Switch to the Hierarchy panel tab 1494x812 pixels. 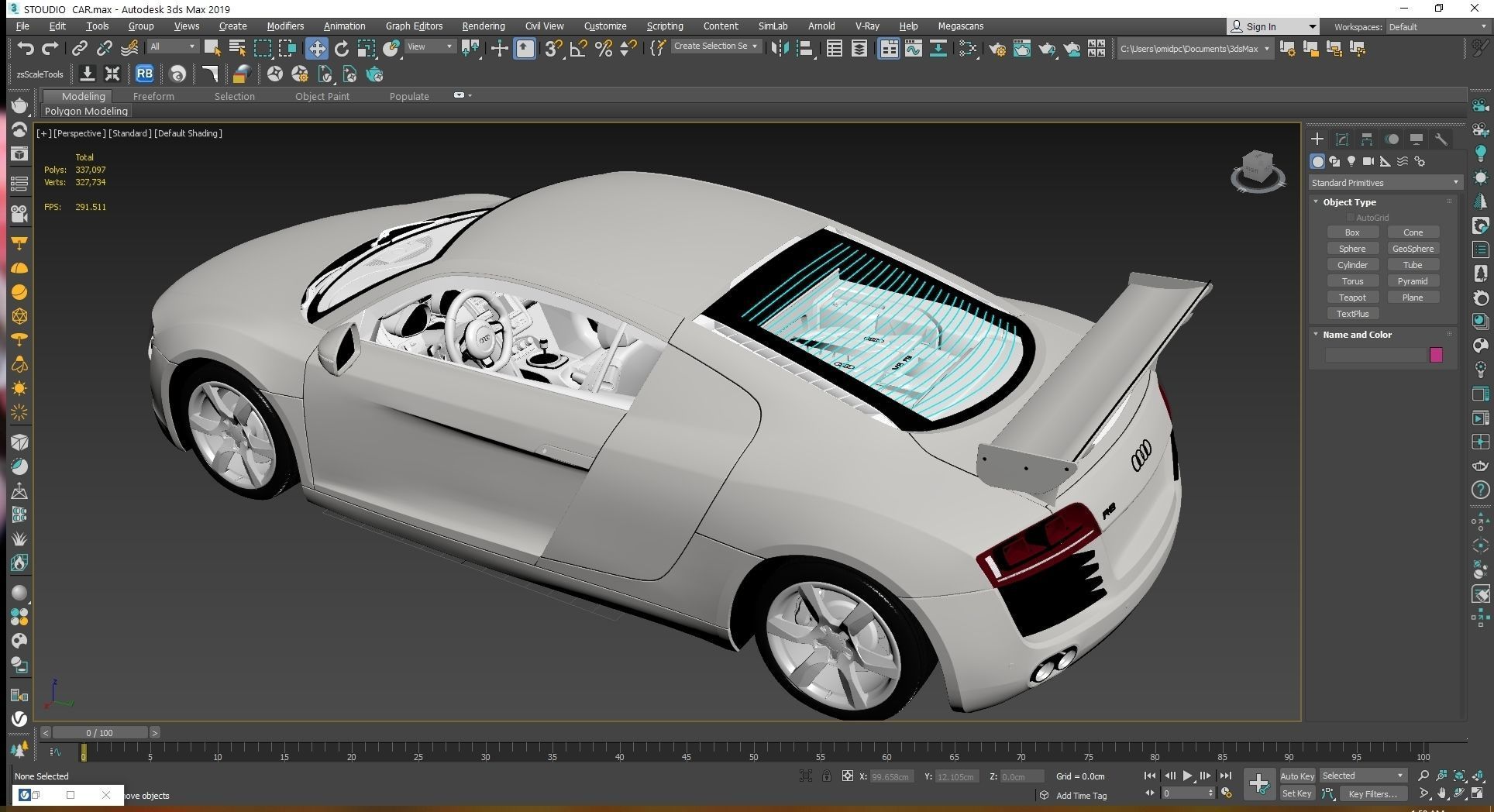pos(1367,139)
